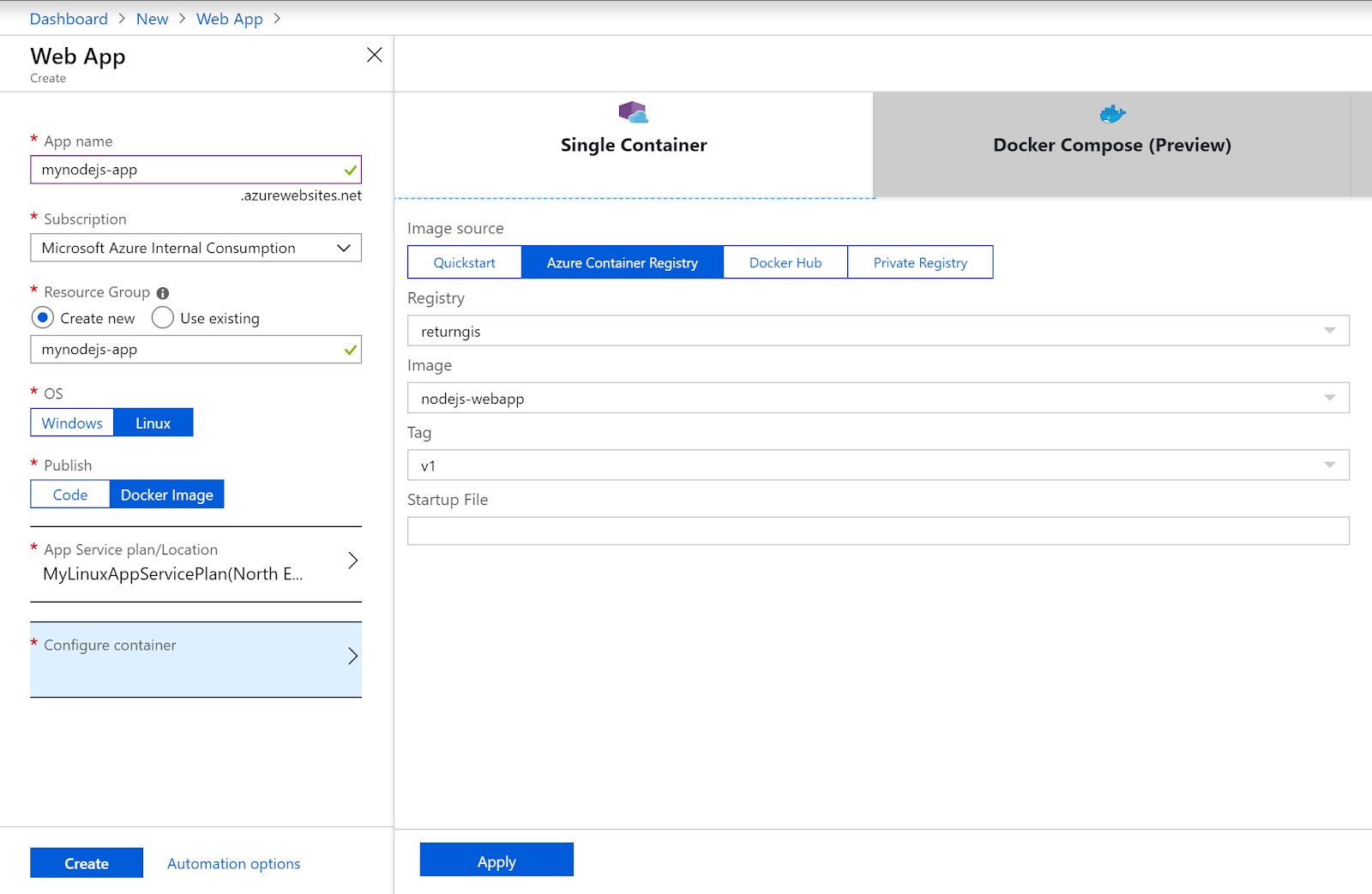Open Automation options
Viewport: 1372px width, 894px height.
232,863
